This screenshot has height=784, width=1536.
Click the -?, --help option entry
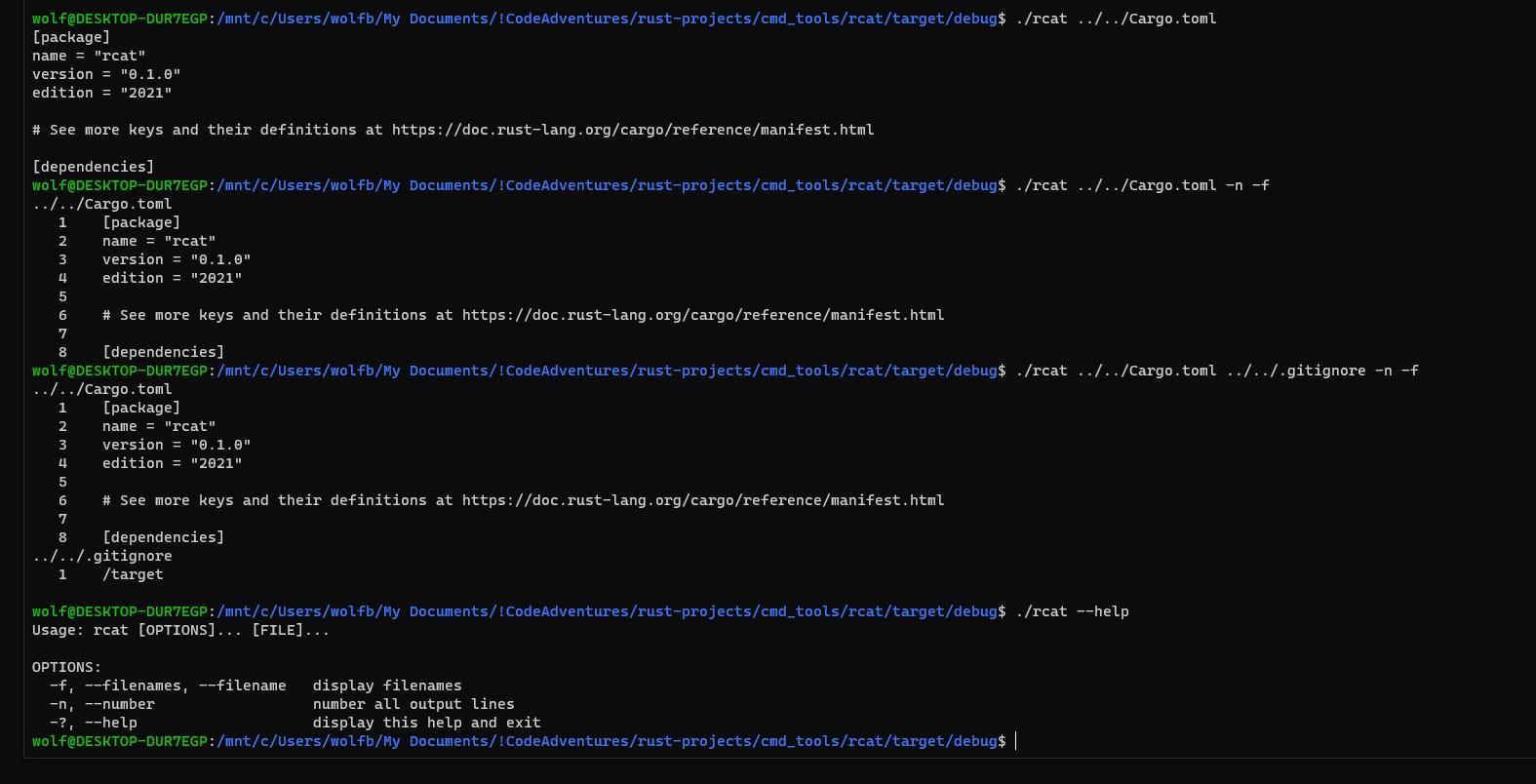[x=94, y=723]
